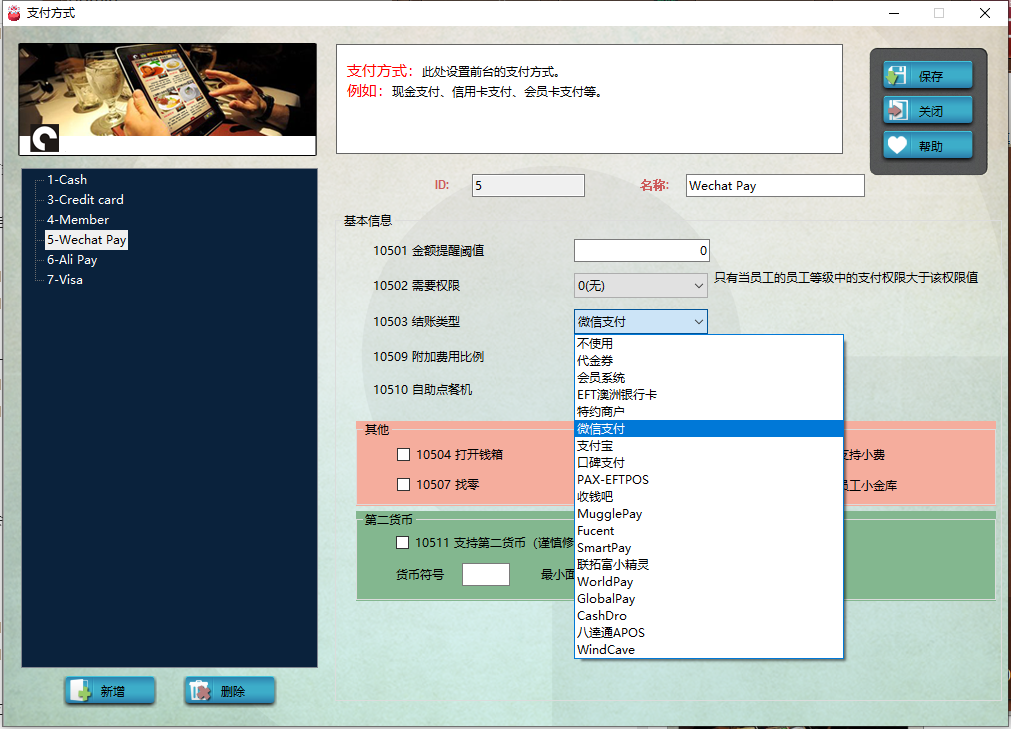The width and height of the screenshot is (1011, 729).
Task: Click the 10509 附加费用比例 label
Action: [428, 356]
